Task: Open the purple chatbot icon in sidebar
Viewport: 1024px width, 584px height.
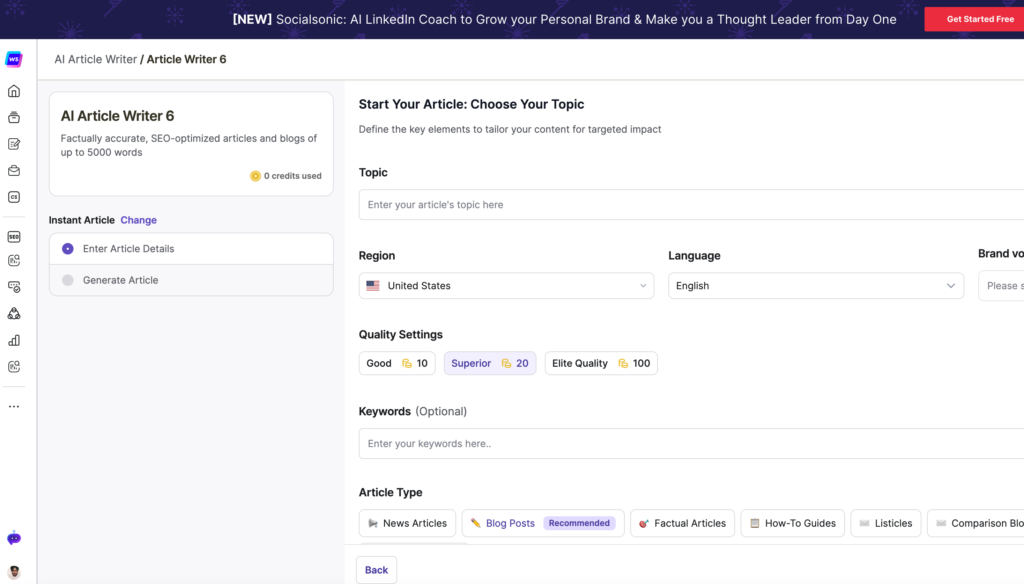Action: pyautogui.click(x=14, y=538)
